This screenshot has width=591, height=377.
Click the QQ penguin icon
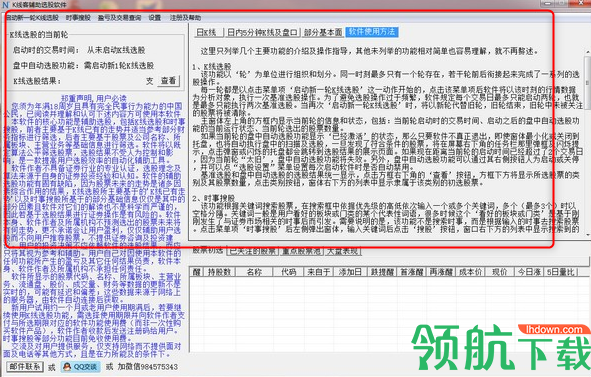[67, 367]
